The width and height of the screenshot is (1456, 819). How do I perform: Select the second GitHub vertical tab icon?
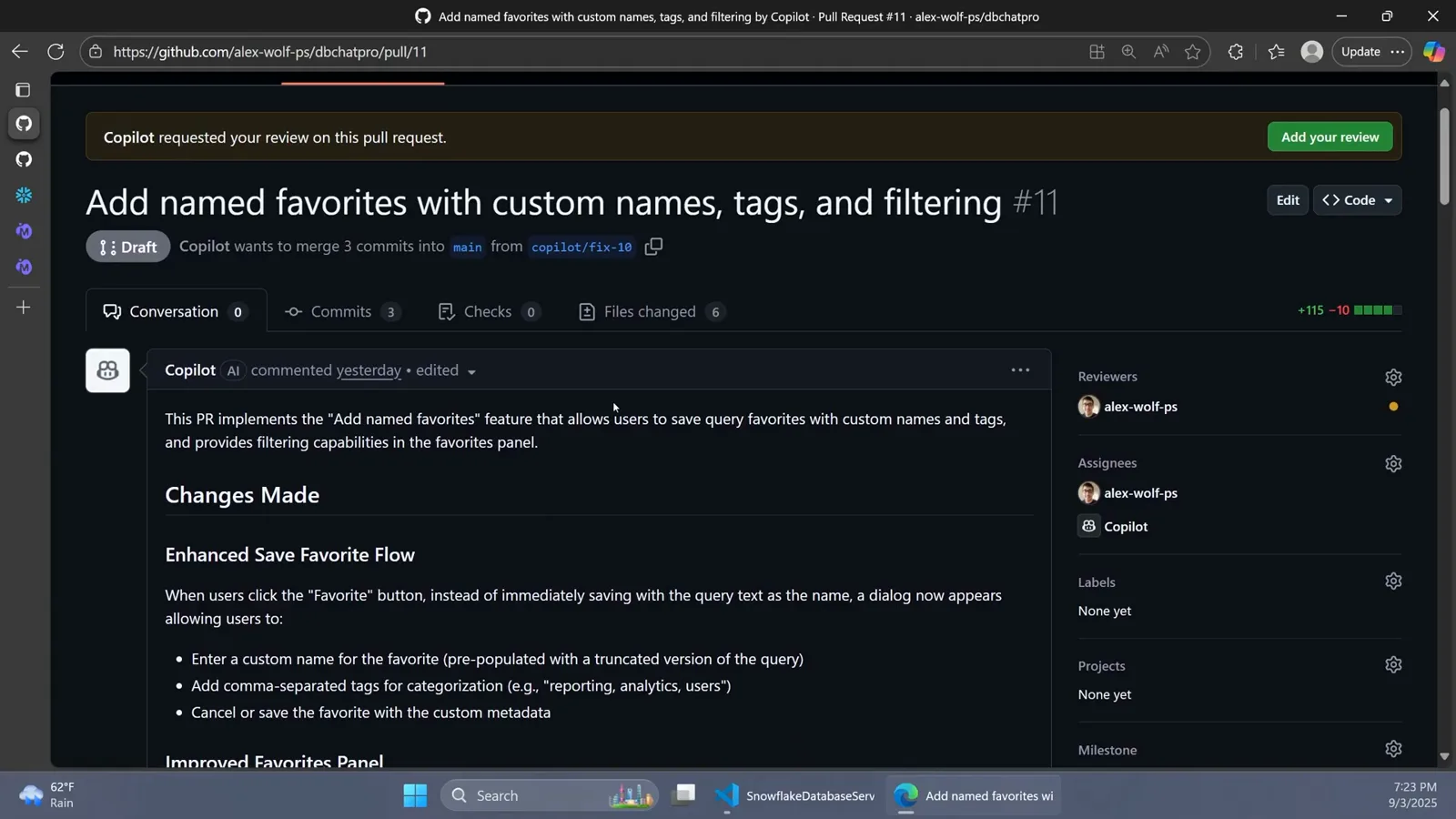(24, 159)
